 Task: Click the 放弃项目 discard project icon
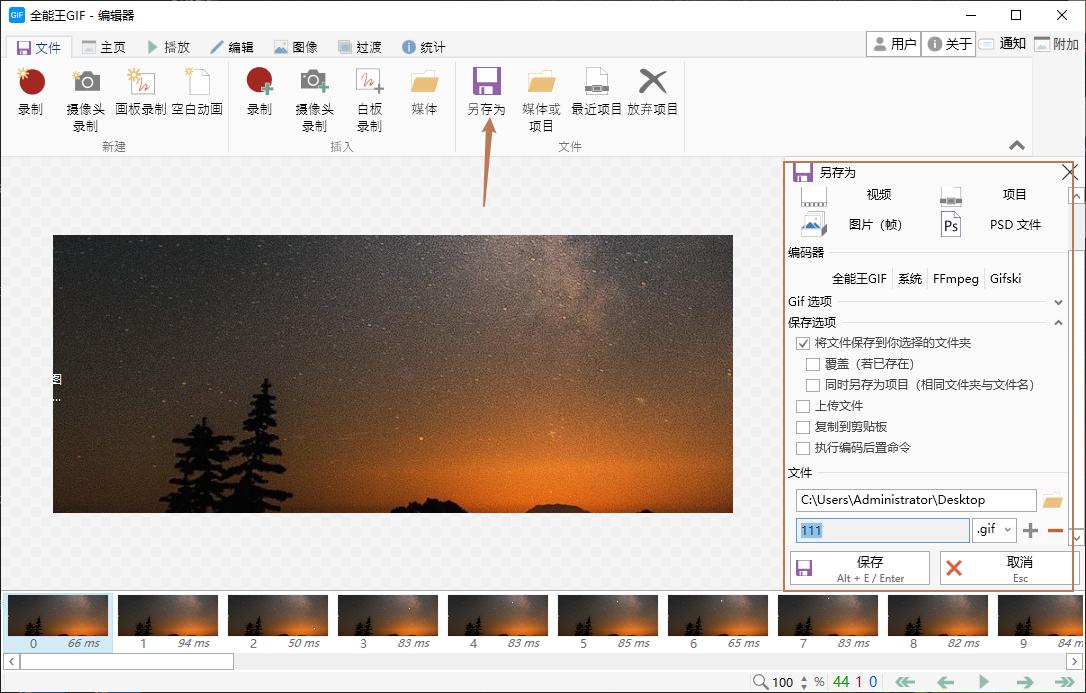[x=652, y=92]
